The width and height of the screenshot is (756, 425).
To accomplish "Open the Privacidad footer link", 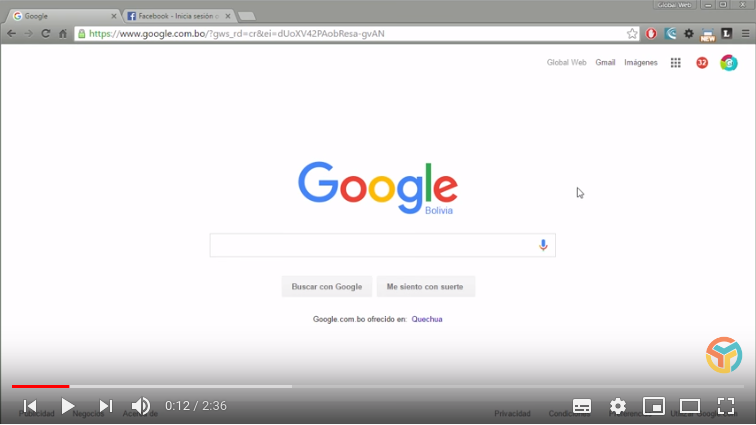I will pyautogui.click(x=512, y=413).
